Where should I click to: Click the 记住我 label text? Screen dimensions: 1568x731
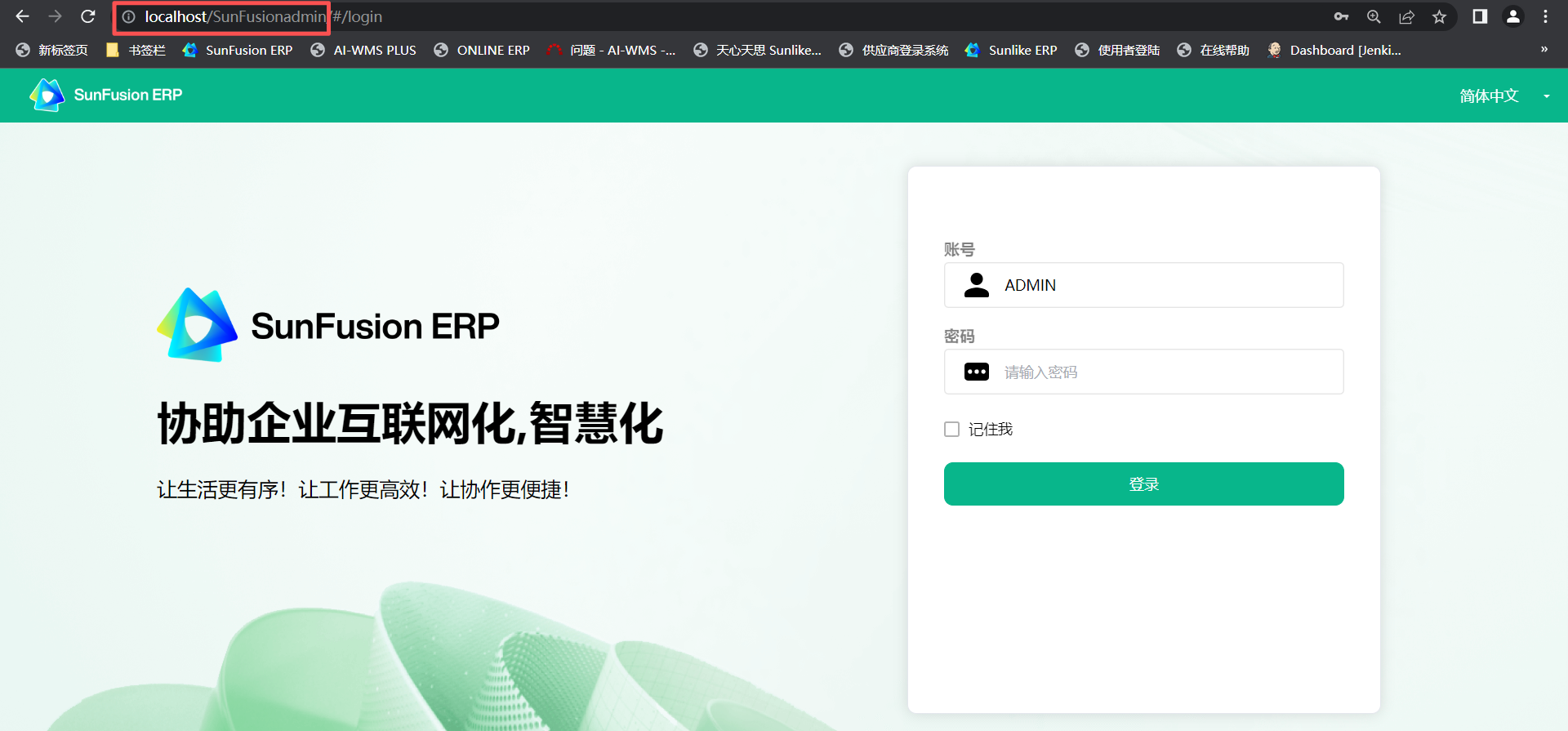coord(991,429)
